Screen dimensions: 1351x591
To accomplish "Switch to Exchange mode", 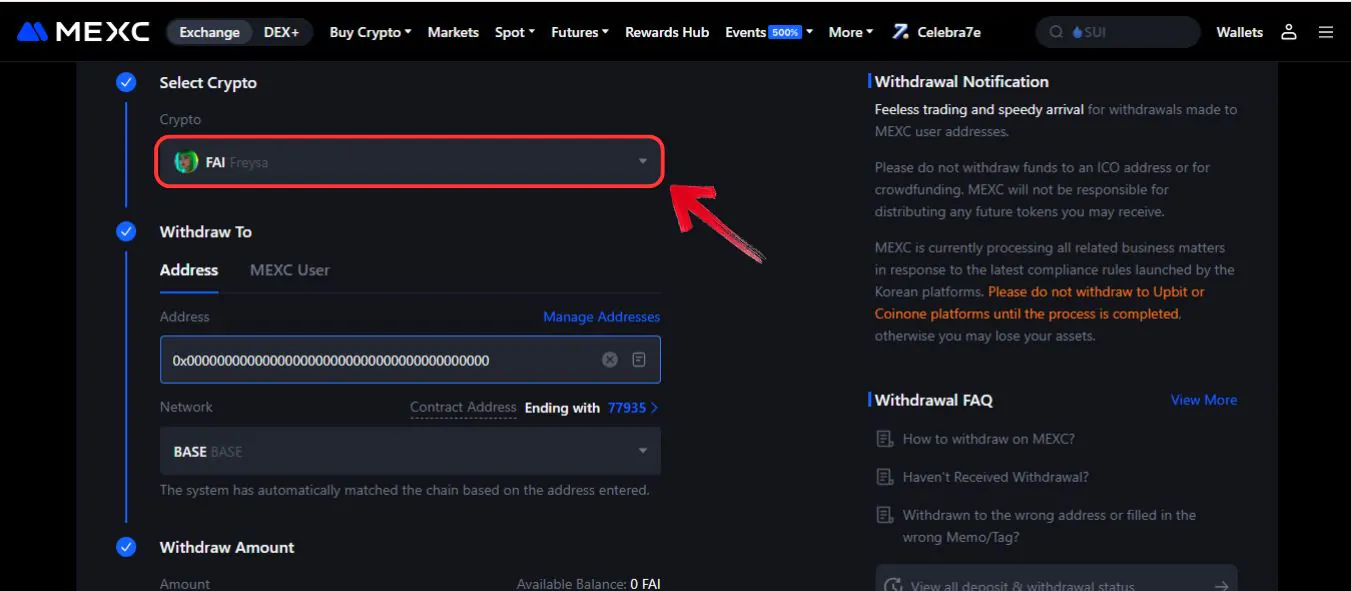I will [210, 32].
